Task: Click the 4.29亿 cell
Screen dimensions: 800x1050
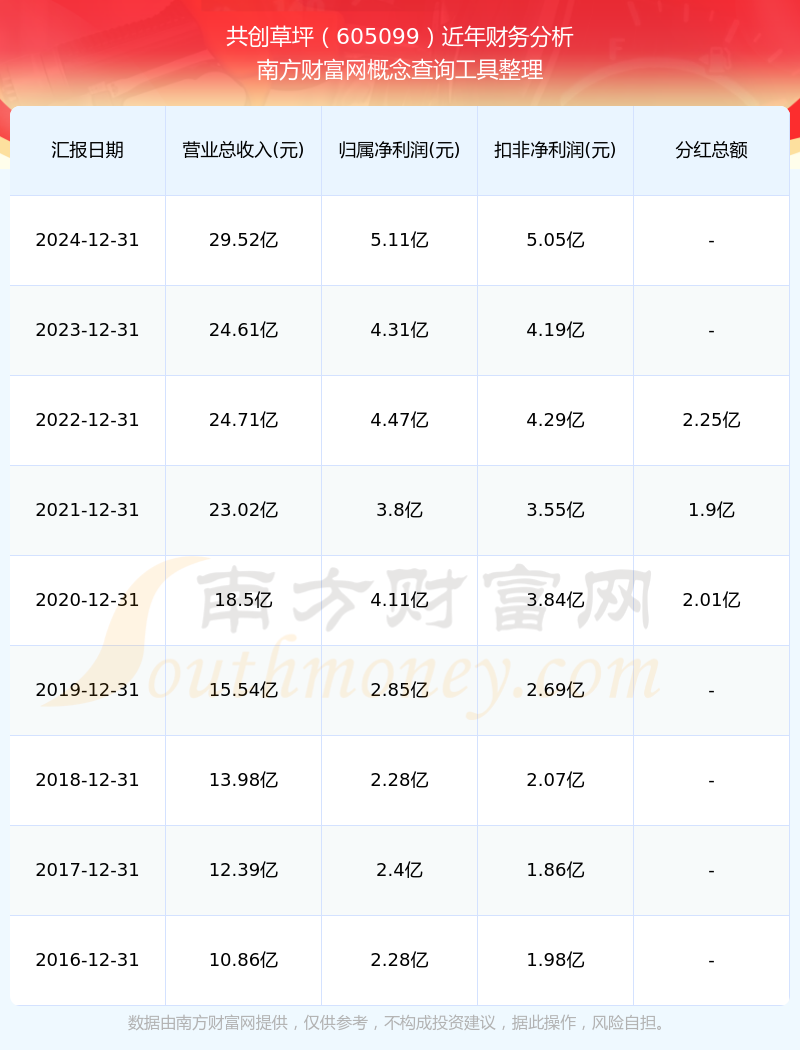Action: (556, 420)
